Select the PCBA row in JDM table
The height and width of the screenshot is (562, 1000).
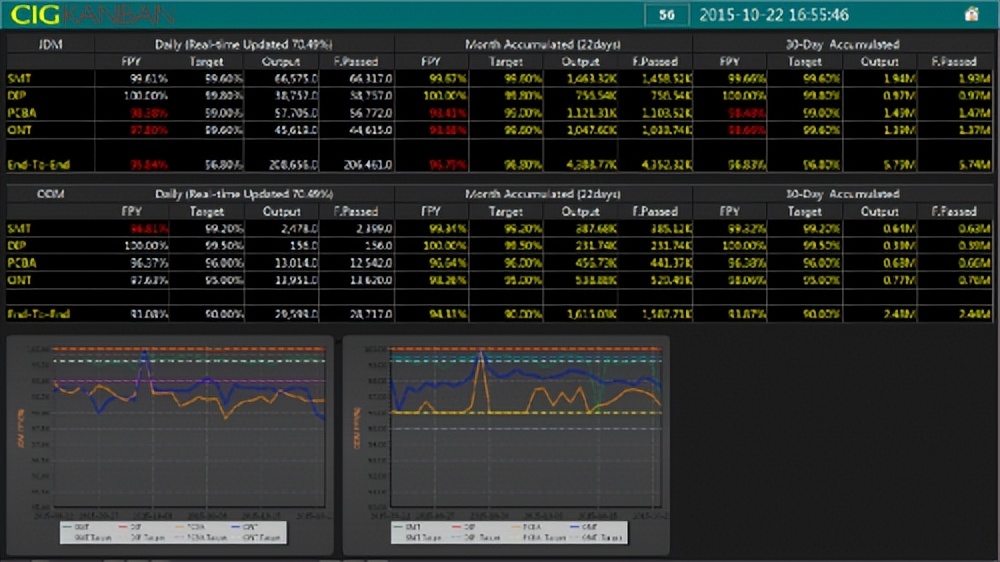tap(22, 112)
